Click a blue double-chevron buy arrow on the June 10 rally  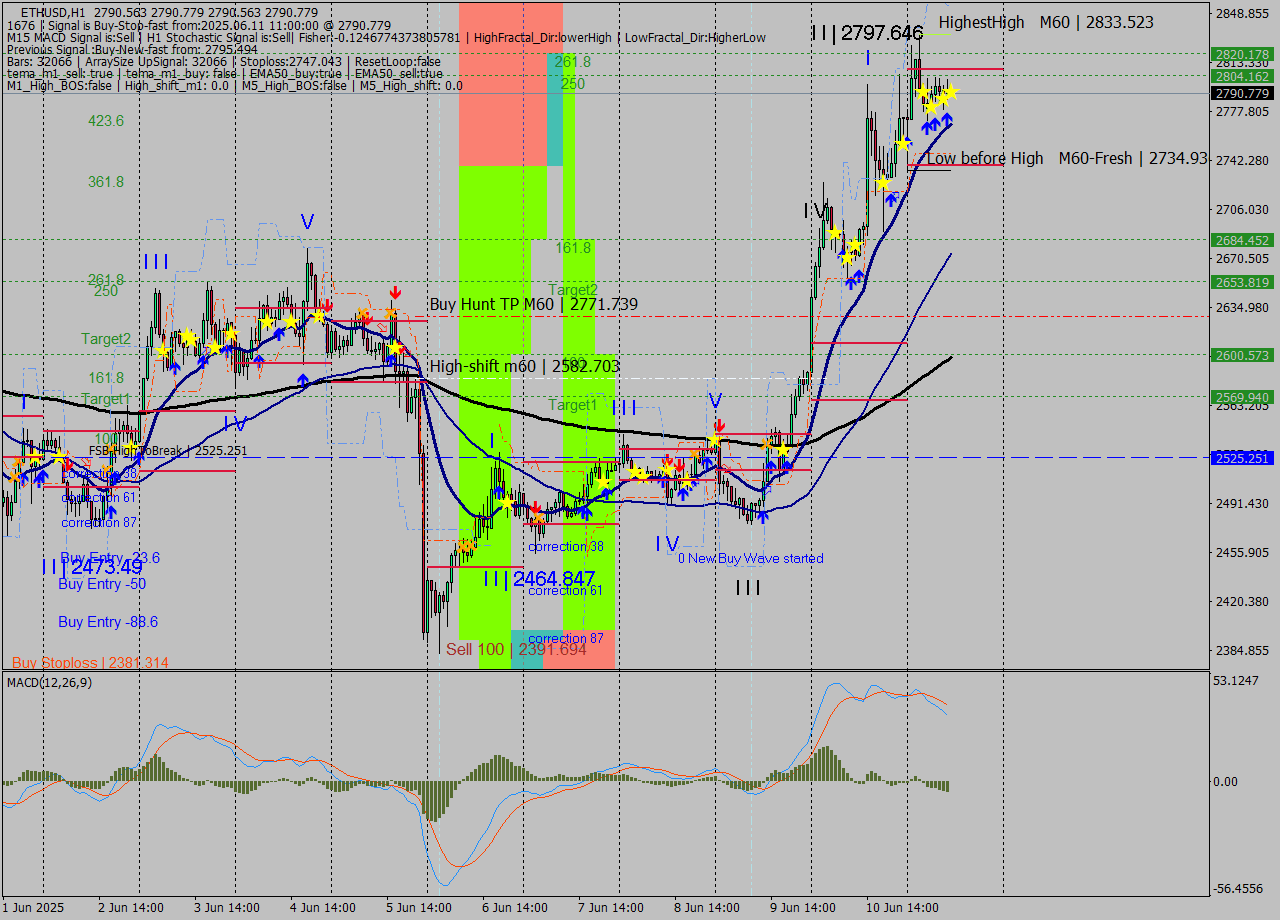[933, 122]
